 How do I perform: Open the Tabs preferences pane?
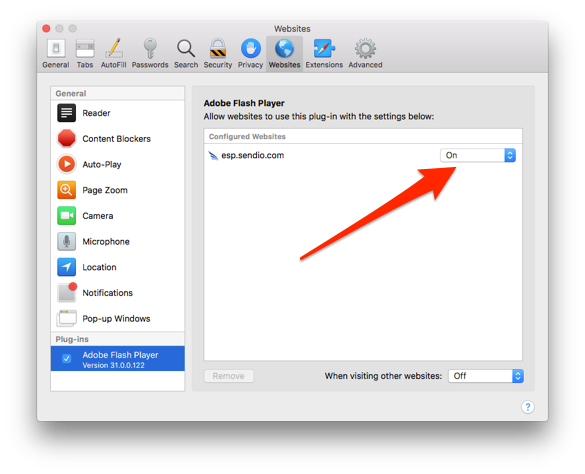pyautogui.click(x=85, y=54)
